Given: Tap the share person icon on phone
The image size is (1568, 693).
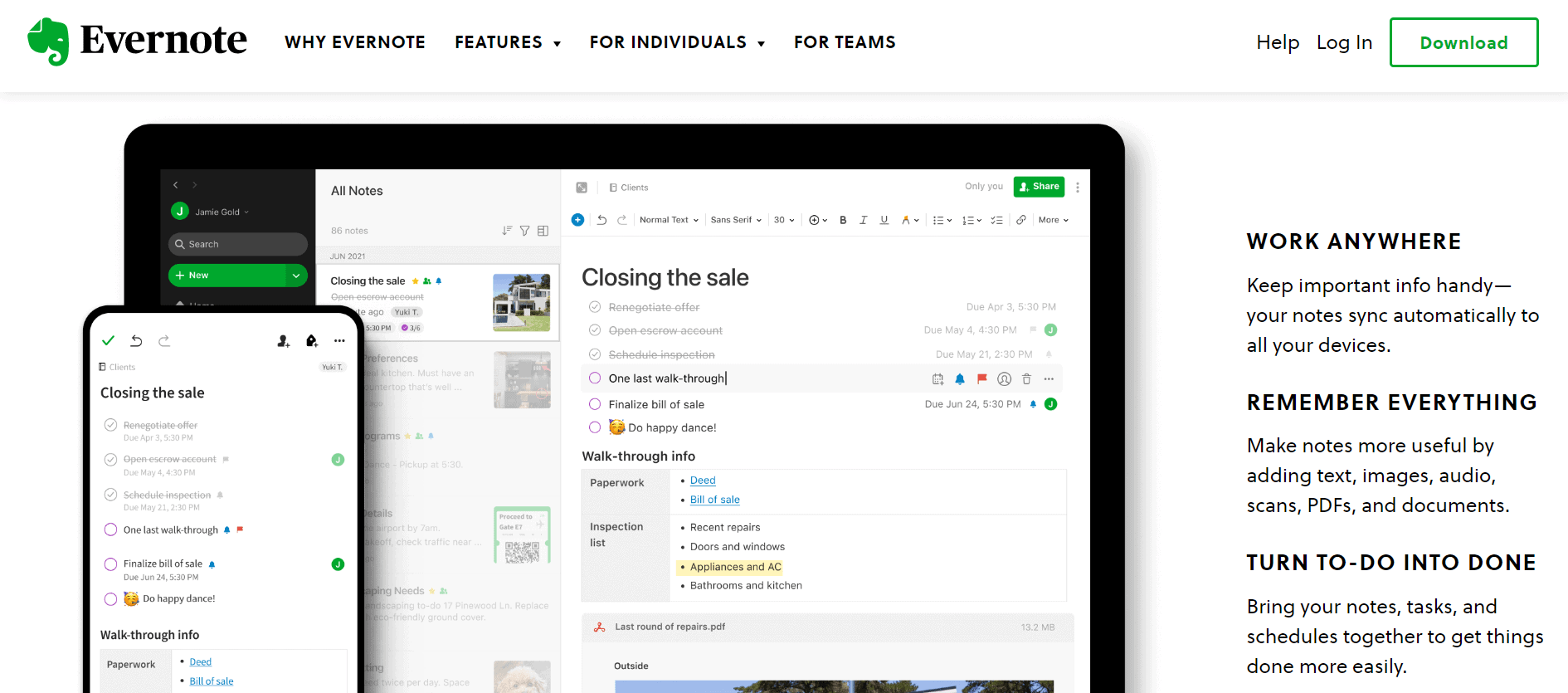Looking at the screenshot, I should coord(283,340).
